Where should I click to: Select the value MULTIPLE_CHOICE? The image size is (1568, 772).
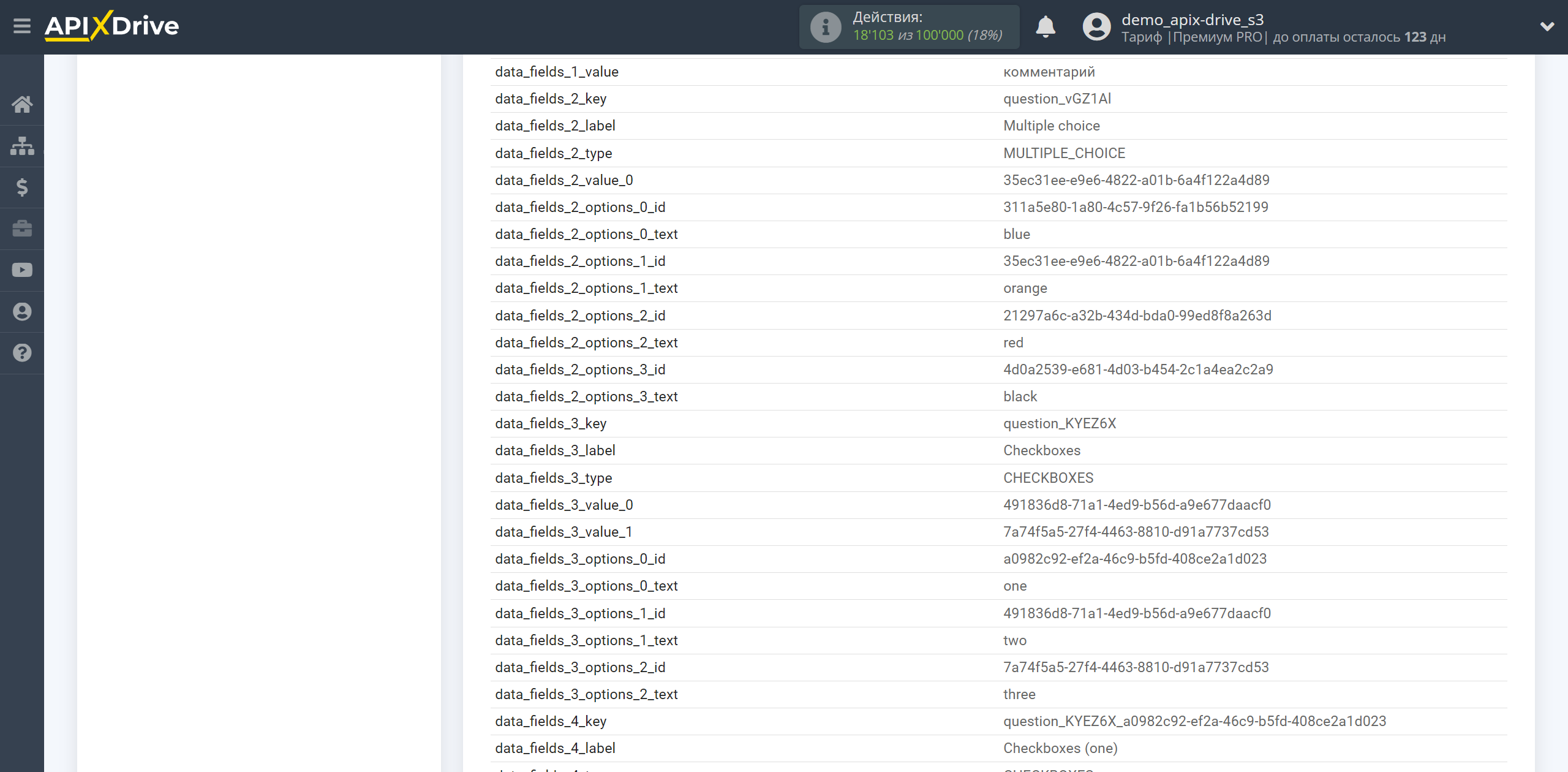point(1064,153)
